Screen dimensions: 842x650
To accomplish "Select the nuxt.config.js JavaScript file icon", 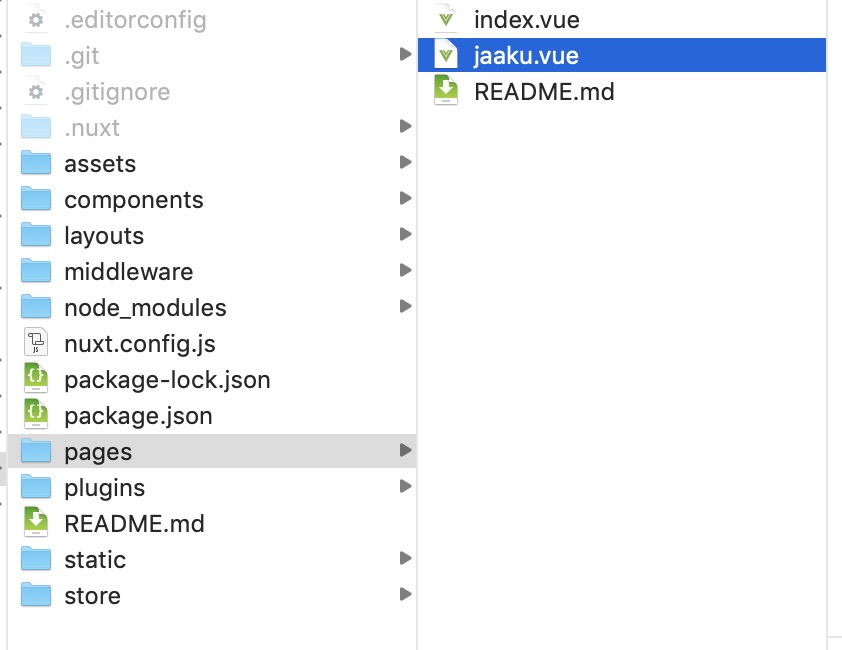I will point(35,343).
